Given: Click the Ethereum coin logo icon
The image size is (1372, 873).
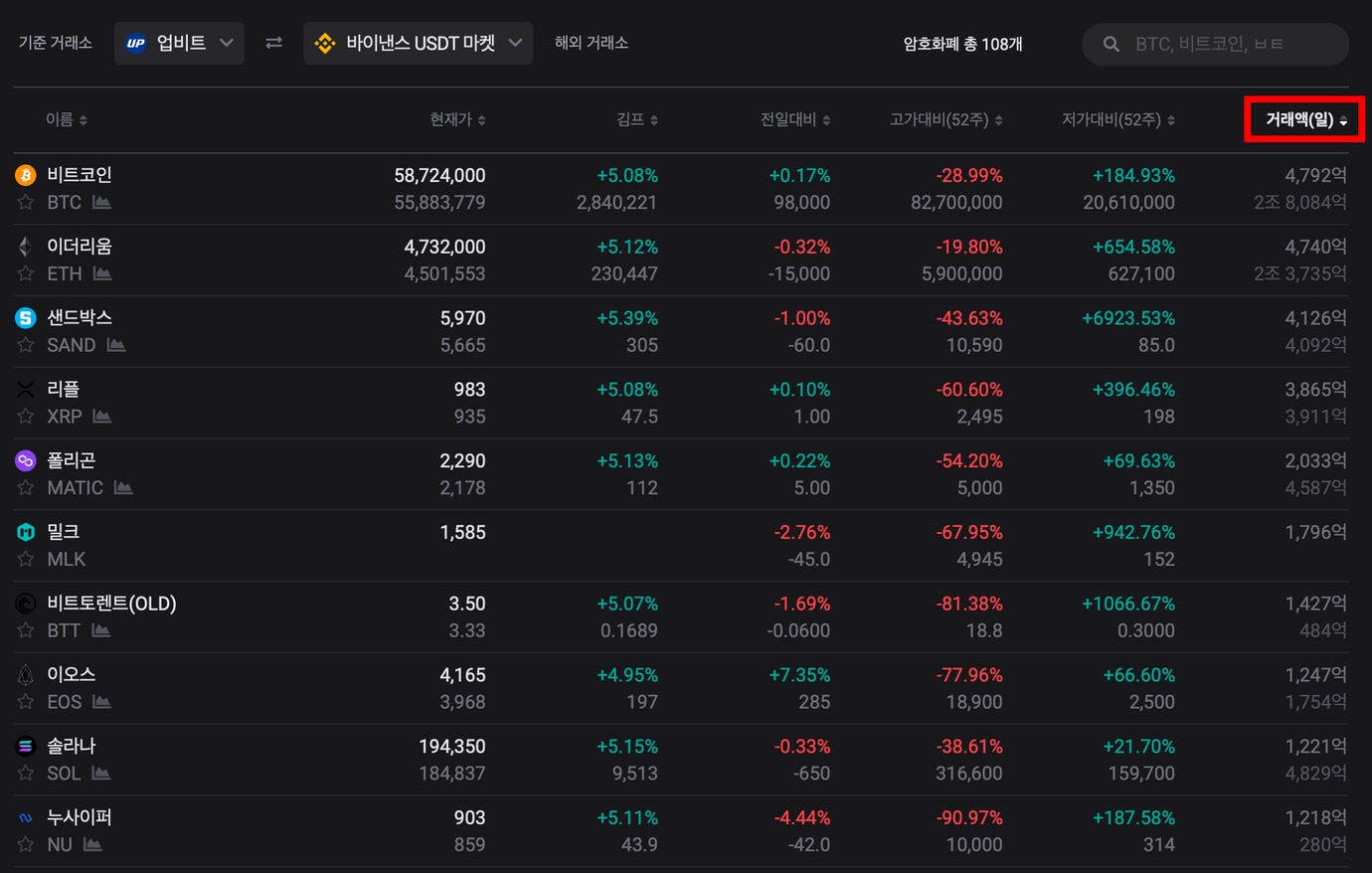Looking at the screenshot, I should tap(26, 247).
